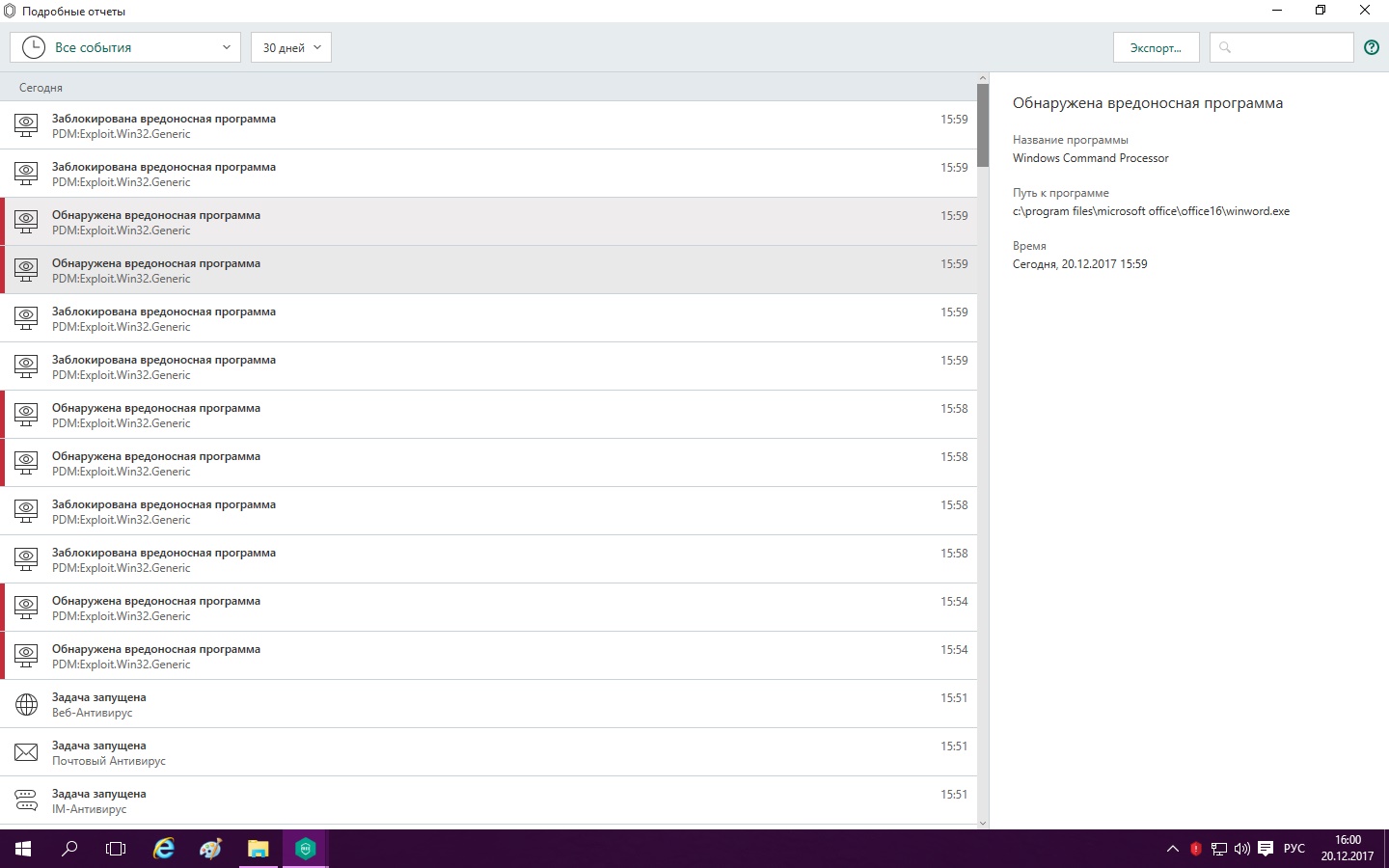
Task: Open File Explorer from the taskbar
Action: click(x=258, y=849)
